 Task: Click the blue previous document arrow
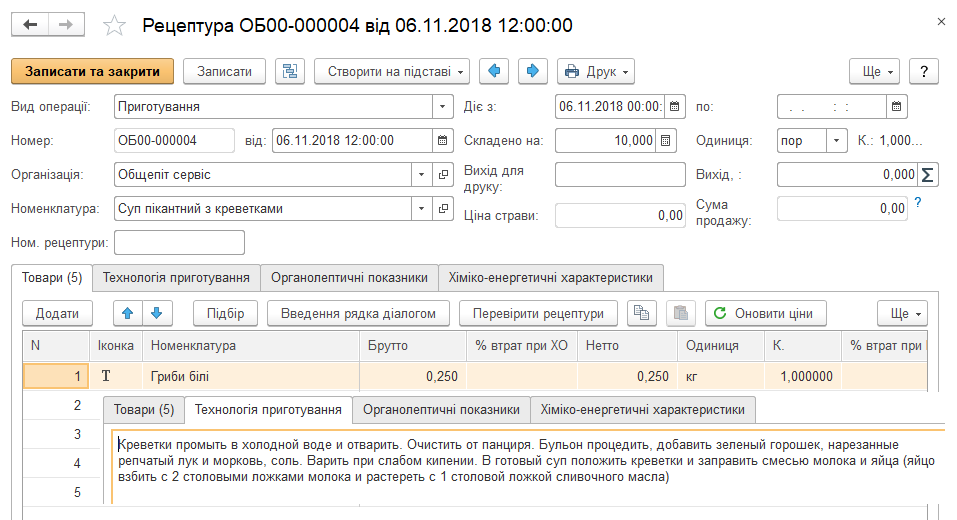pos(495,71)
